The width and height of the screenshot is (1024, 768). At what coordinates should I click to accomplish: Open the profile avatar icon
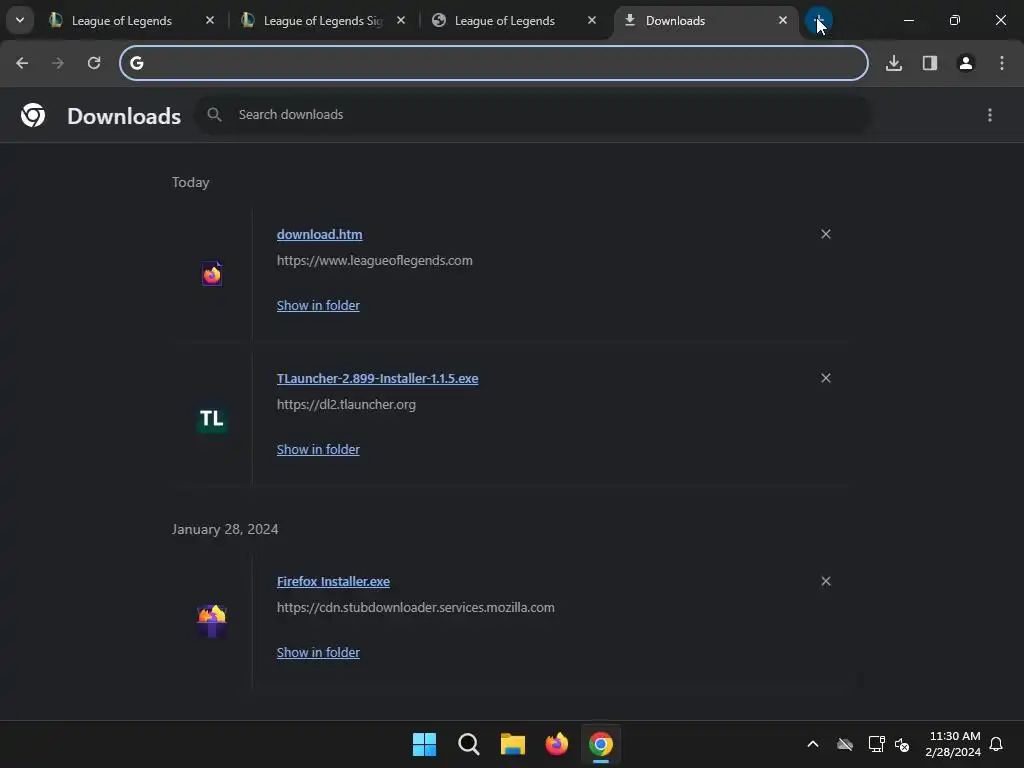point(966,63)
